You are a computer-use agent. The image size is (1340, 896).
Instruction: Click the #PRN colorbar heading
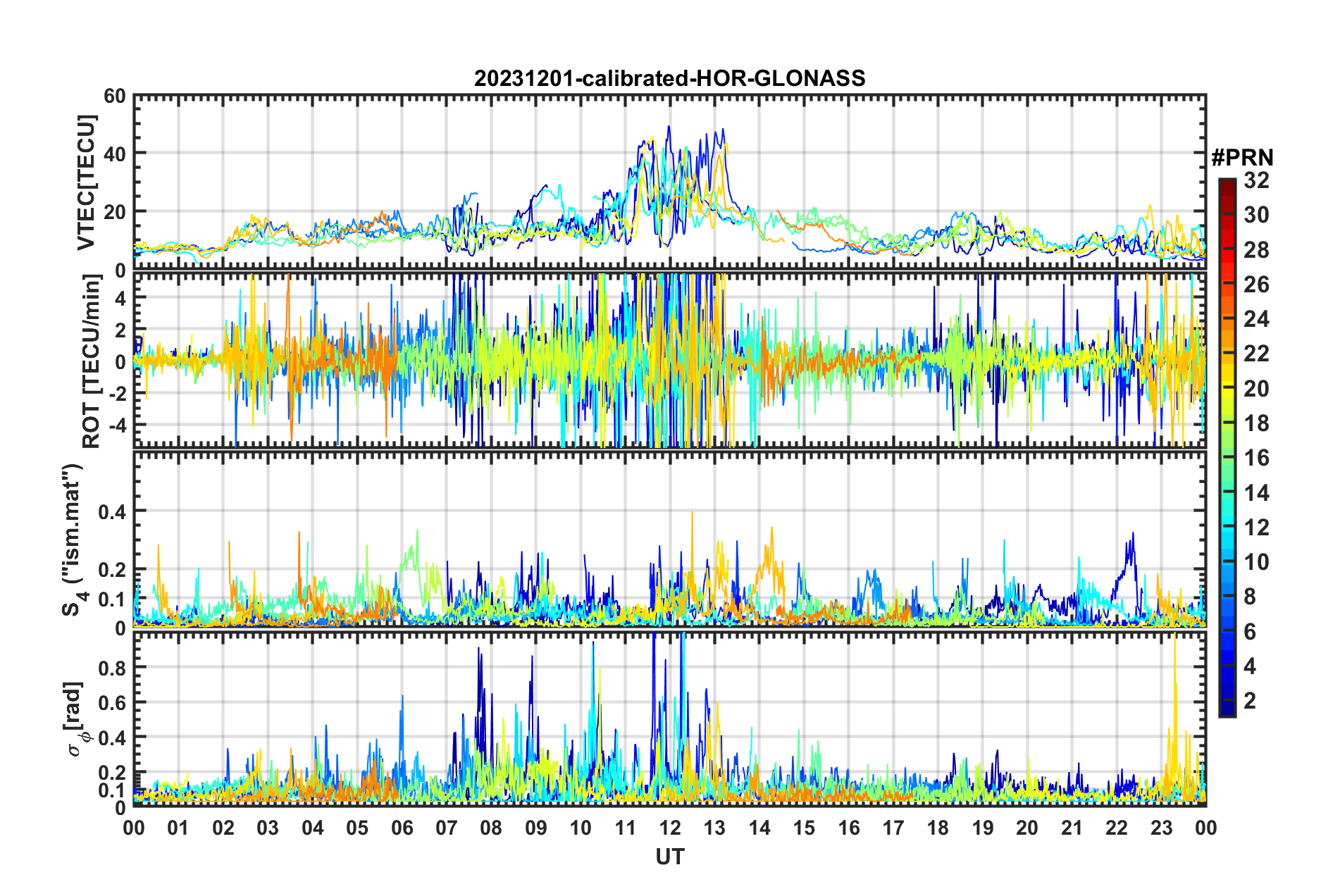[1241, 157]
